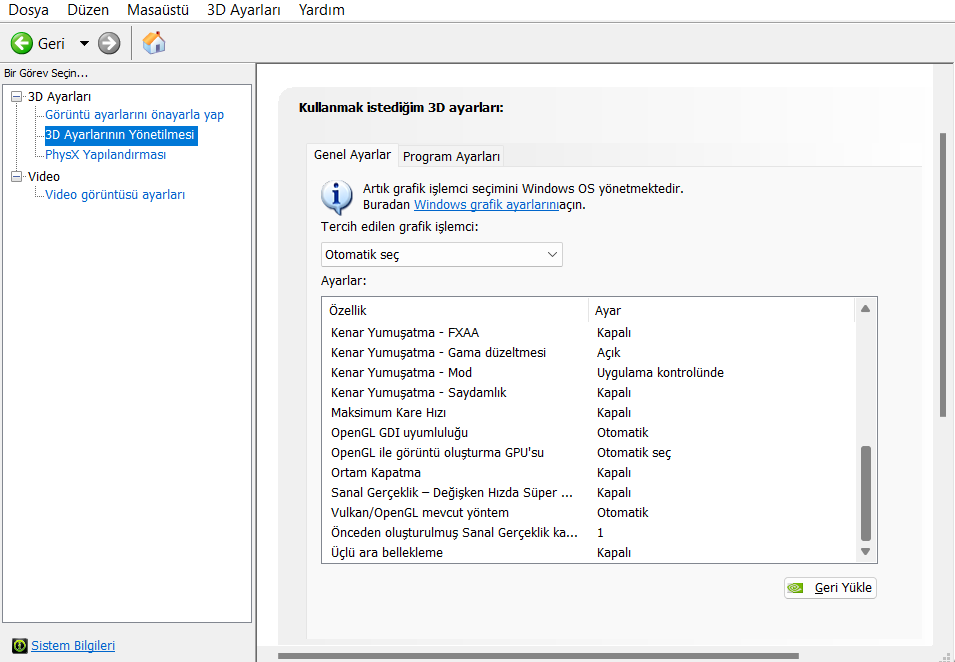The width and height of the screenshot is (955, 662).
Task: Go to the Home icon in toolbar
Action: point(153,43)
